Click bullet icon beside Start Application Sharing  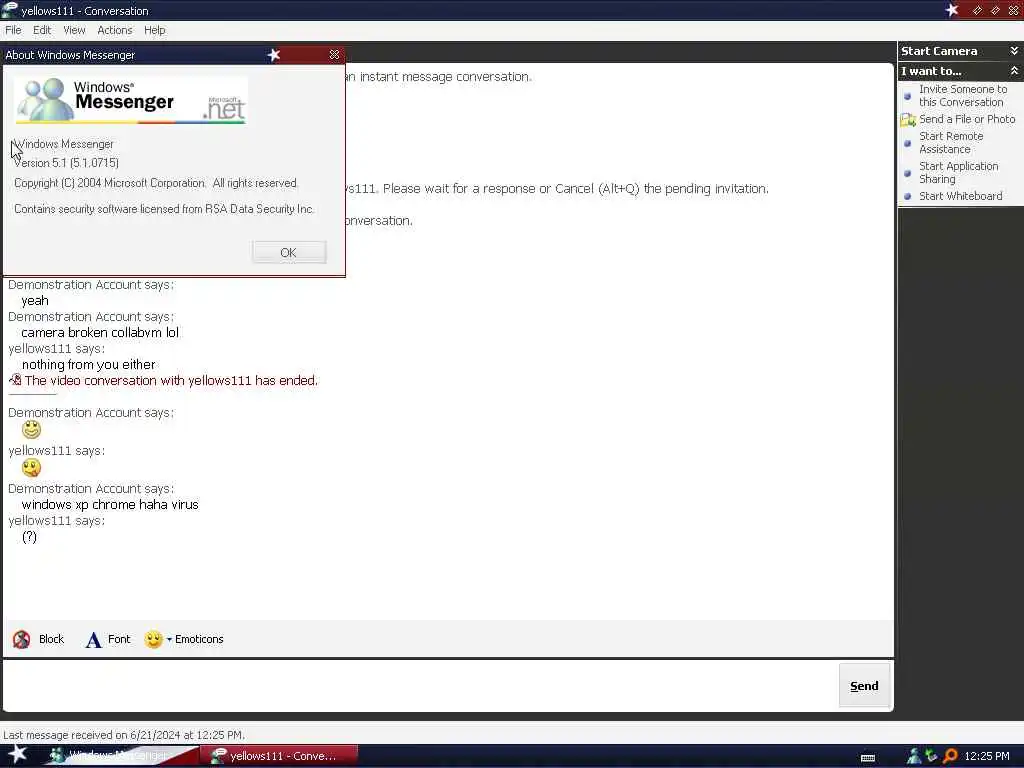coord(907,173)
